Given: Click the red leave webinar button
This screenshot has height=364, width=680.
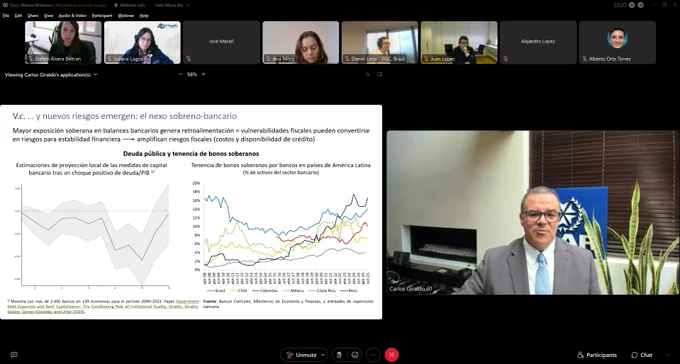Looking at the screenshot, I should pyautogui.click(x=392, y=355).
